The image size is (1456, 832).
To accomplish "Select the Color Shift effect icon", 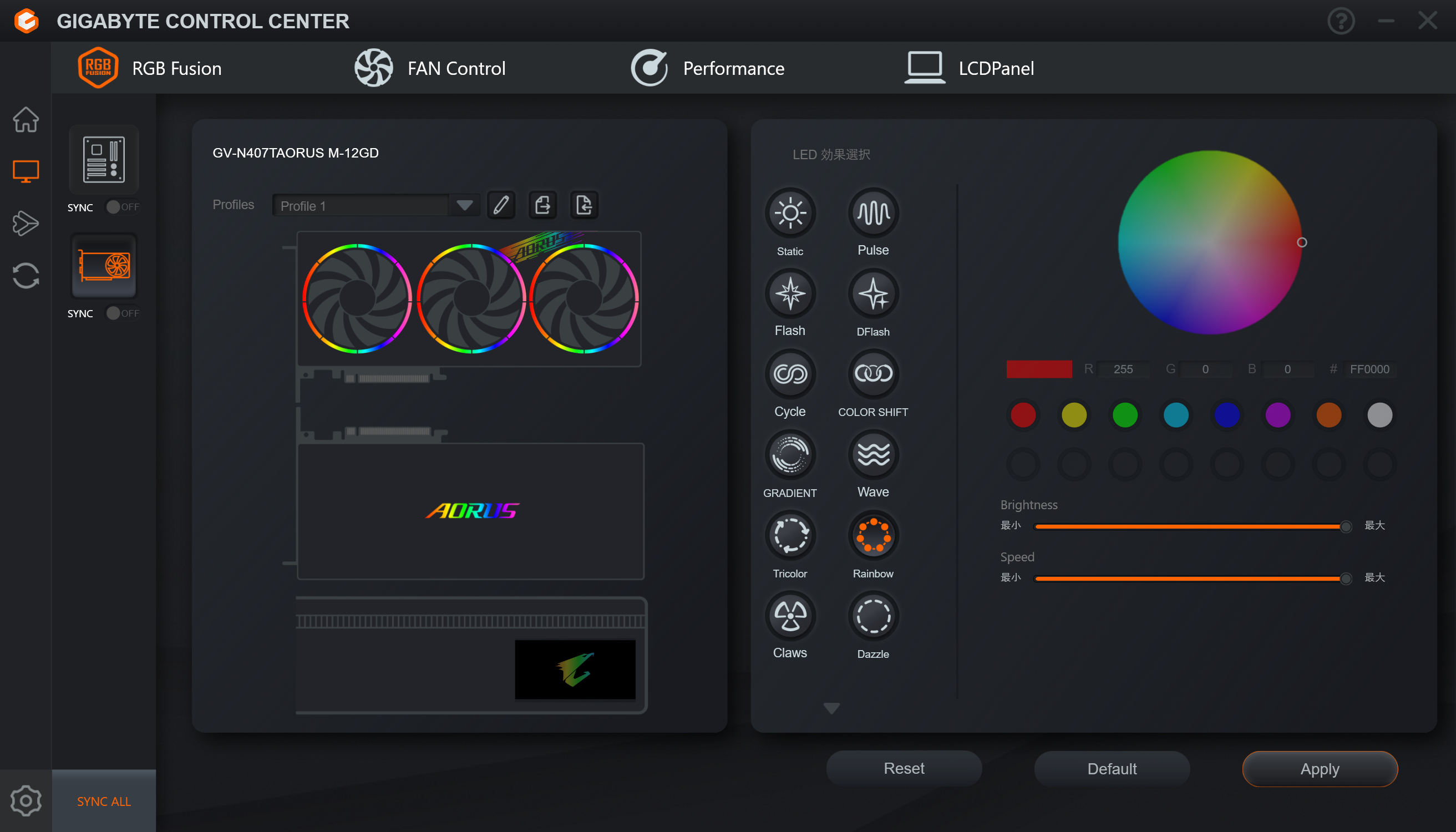I will point(872,374).
